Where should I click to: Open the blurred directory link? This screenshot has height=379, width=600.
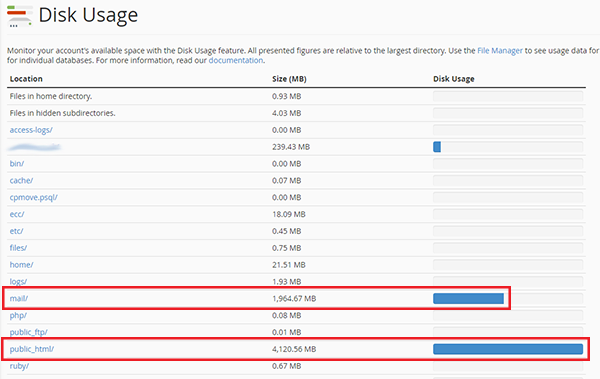pyautogui.click(x=34, y=147)
